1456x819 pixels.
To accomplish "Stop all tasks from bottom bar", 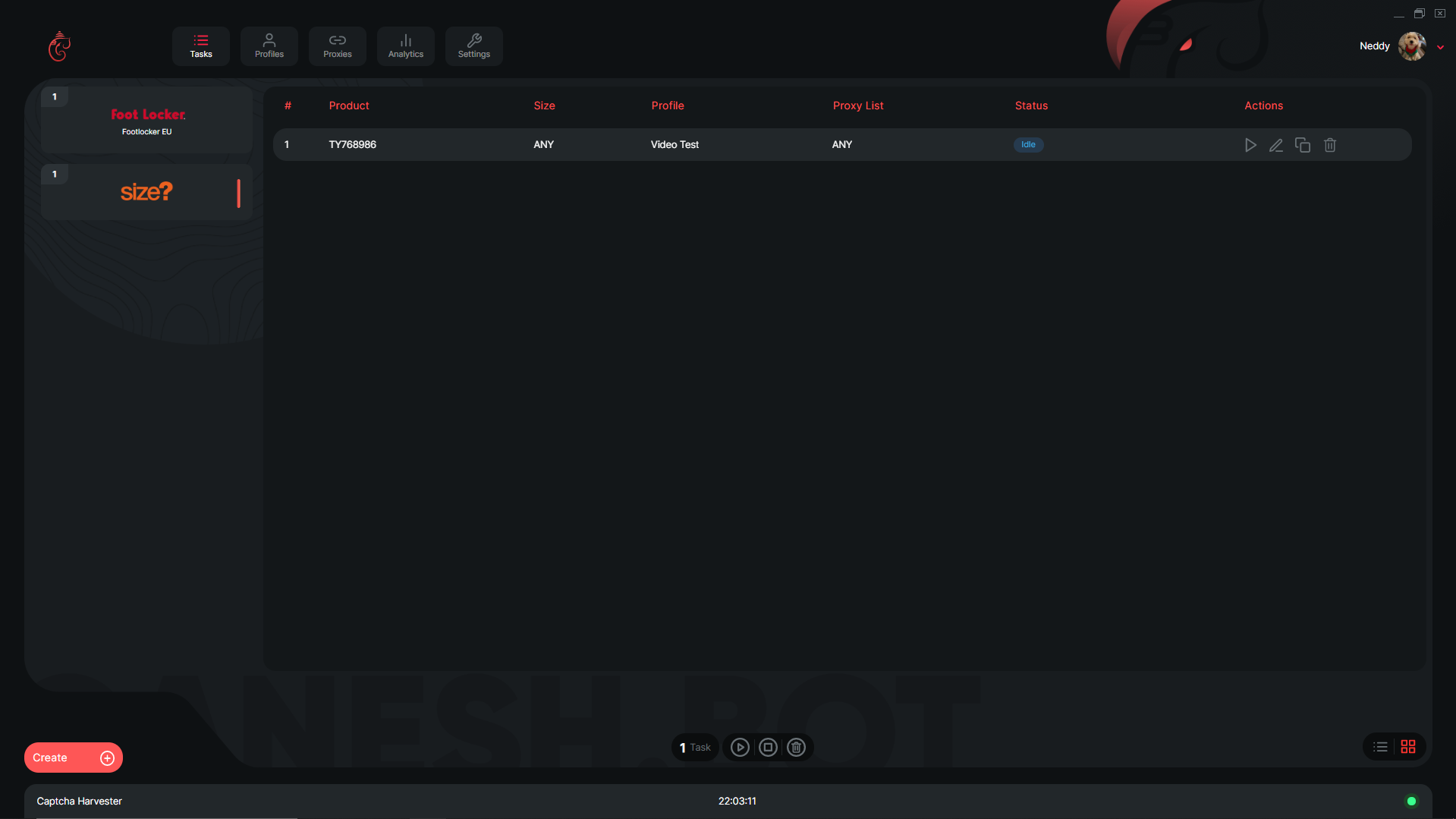I will [768, 748].
